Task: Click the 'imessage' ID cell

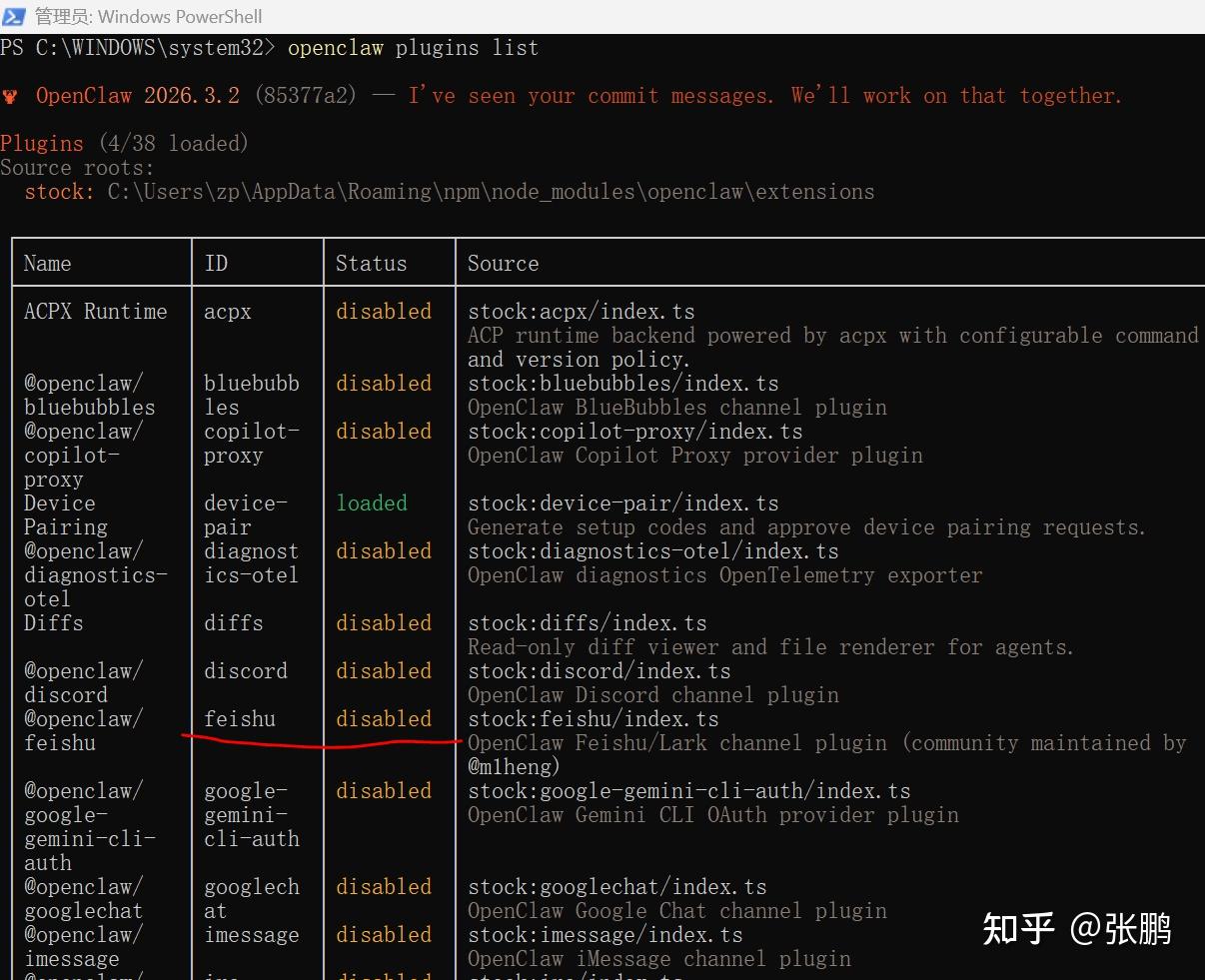Action: click(252, 935)
